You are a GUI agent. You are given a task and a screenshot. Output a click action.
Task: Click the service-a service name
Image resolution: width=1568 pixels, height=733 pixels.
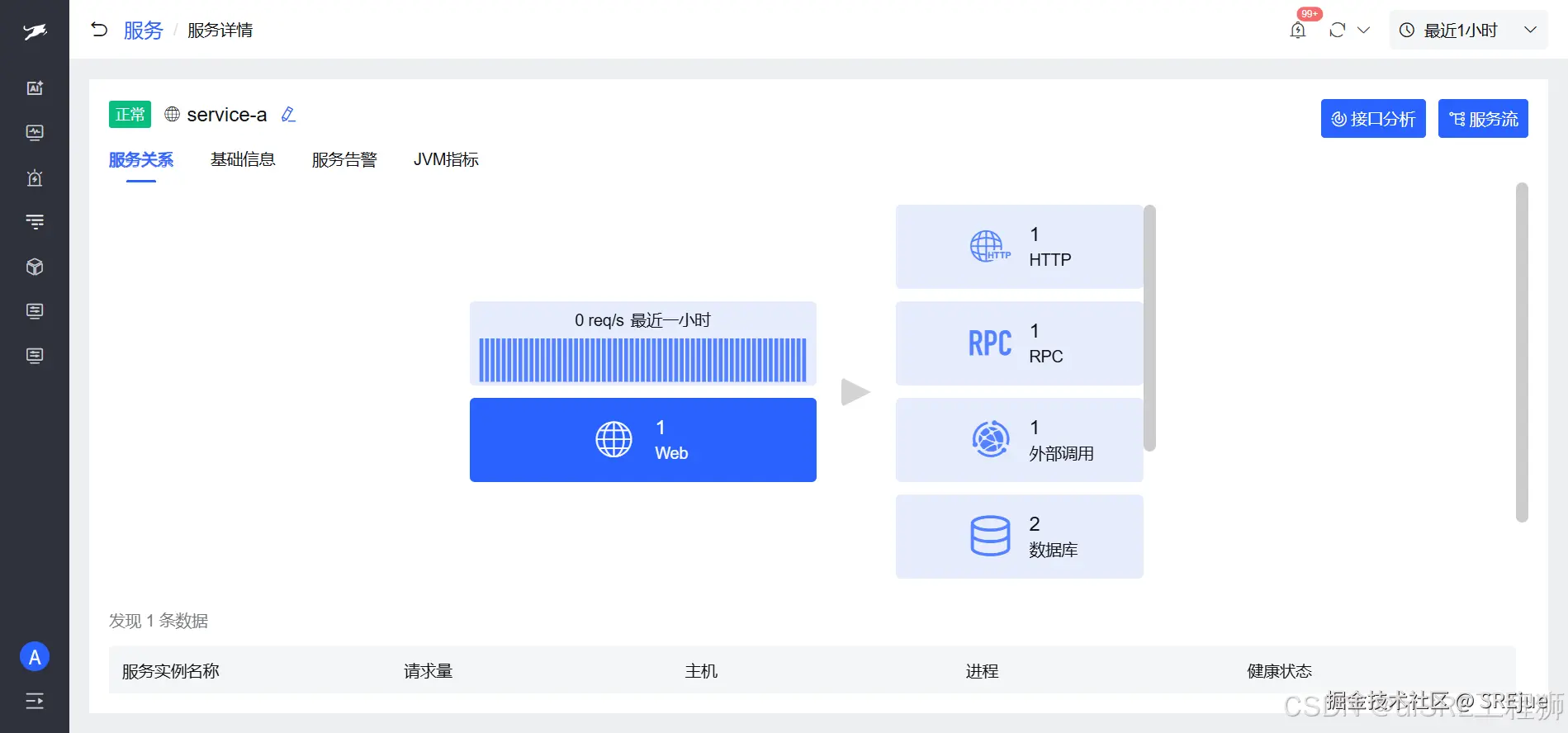click(x=227, y=115)
